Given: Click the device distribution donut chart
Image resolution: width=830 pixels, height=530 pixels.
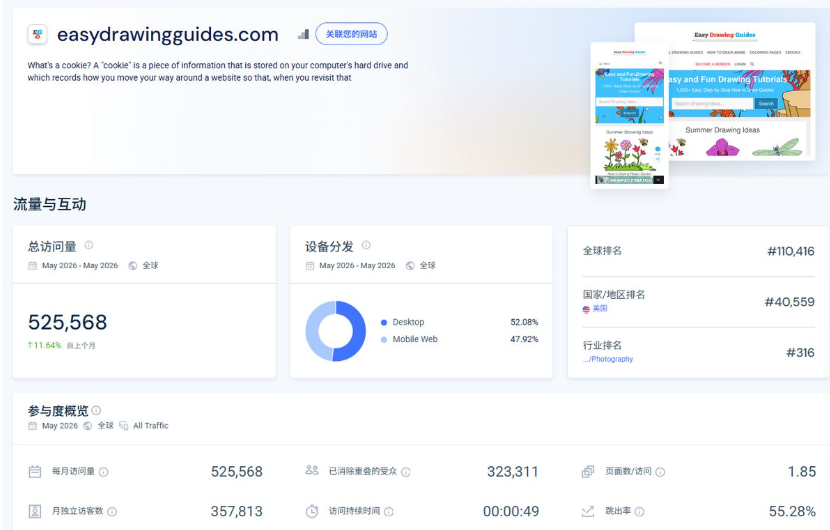Looking at the screenshot, I should click(x=336, y=331).
